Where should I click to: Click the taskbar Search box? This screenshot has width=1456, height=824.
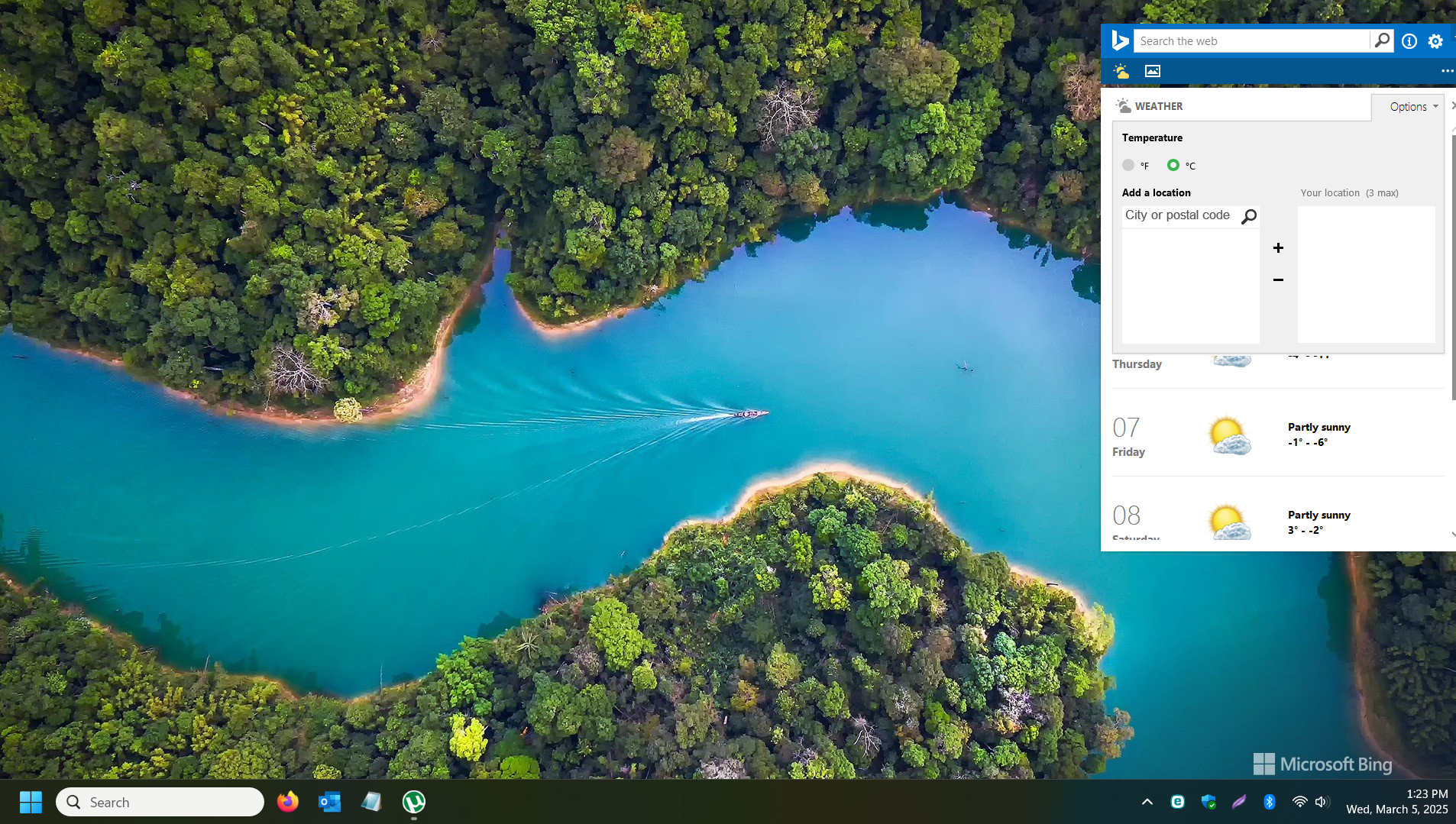(160, 802)
